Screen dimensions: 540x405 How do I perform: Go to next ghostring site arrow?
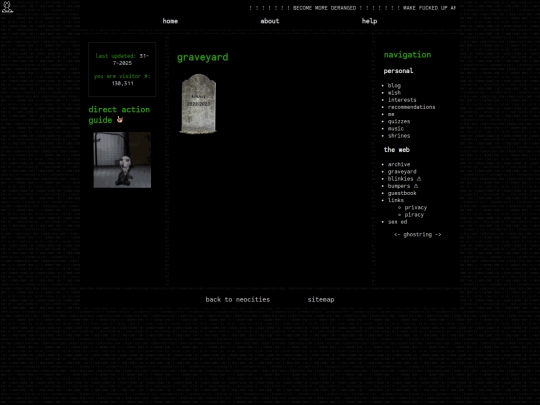click(438, 235)
